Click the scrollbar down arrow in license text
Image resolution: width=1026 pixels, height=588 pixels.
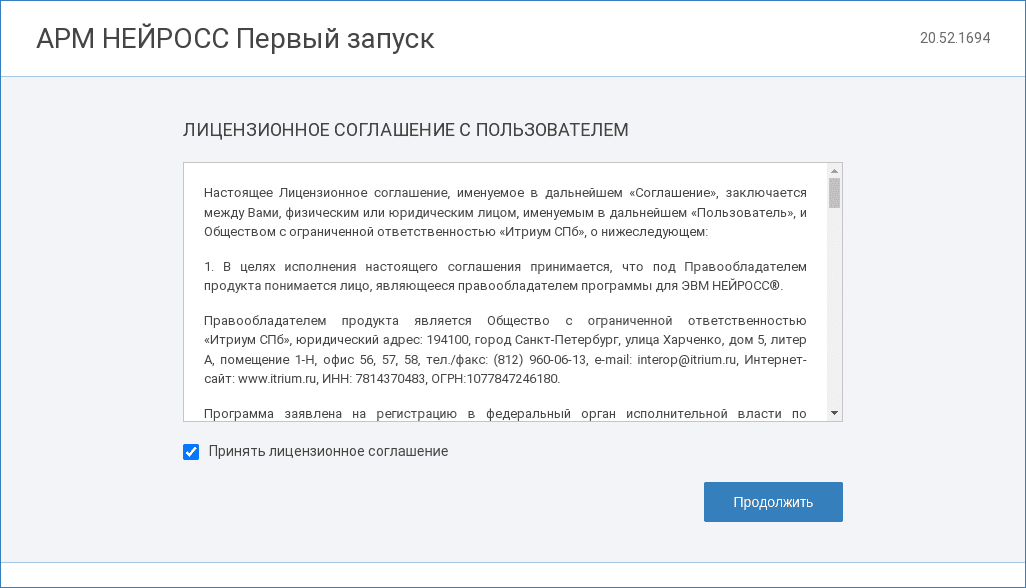(x=834, y=413)
